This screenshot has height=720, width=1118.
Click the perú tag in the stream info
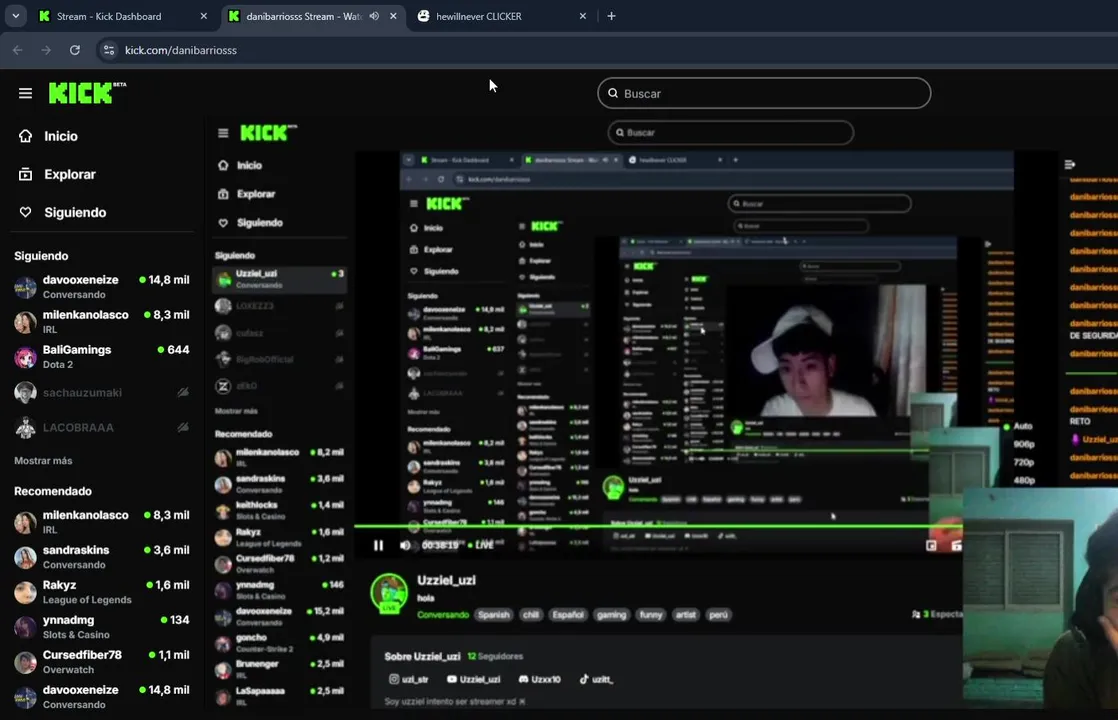click(719, 614)
